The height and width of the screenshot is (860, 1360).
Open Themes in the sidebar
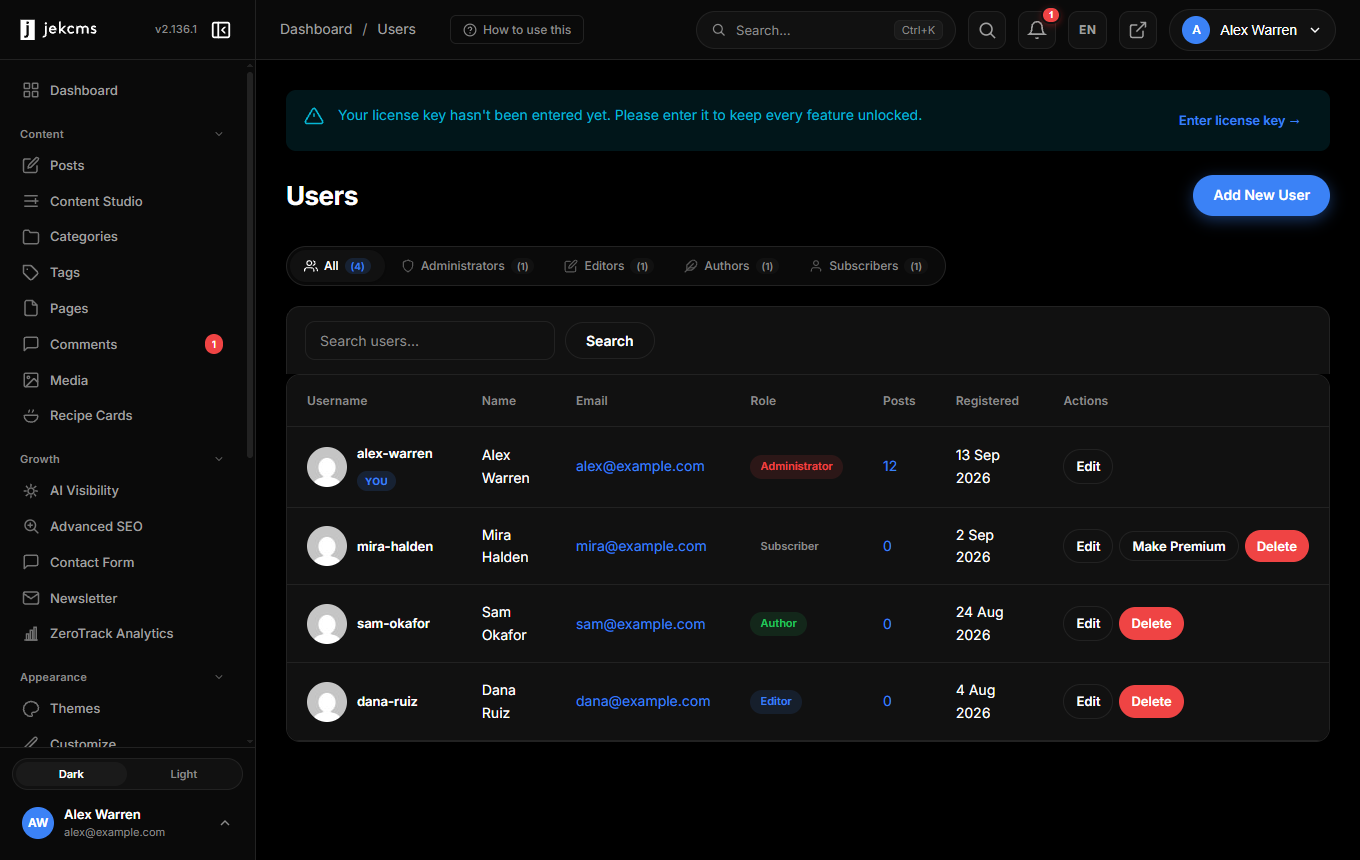127,708
